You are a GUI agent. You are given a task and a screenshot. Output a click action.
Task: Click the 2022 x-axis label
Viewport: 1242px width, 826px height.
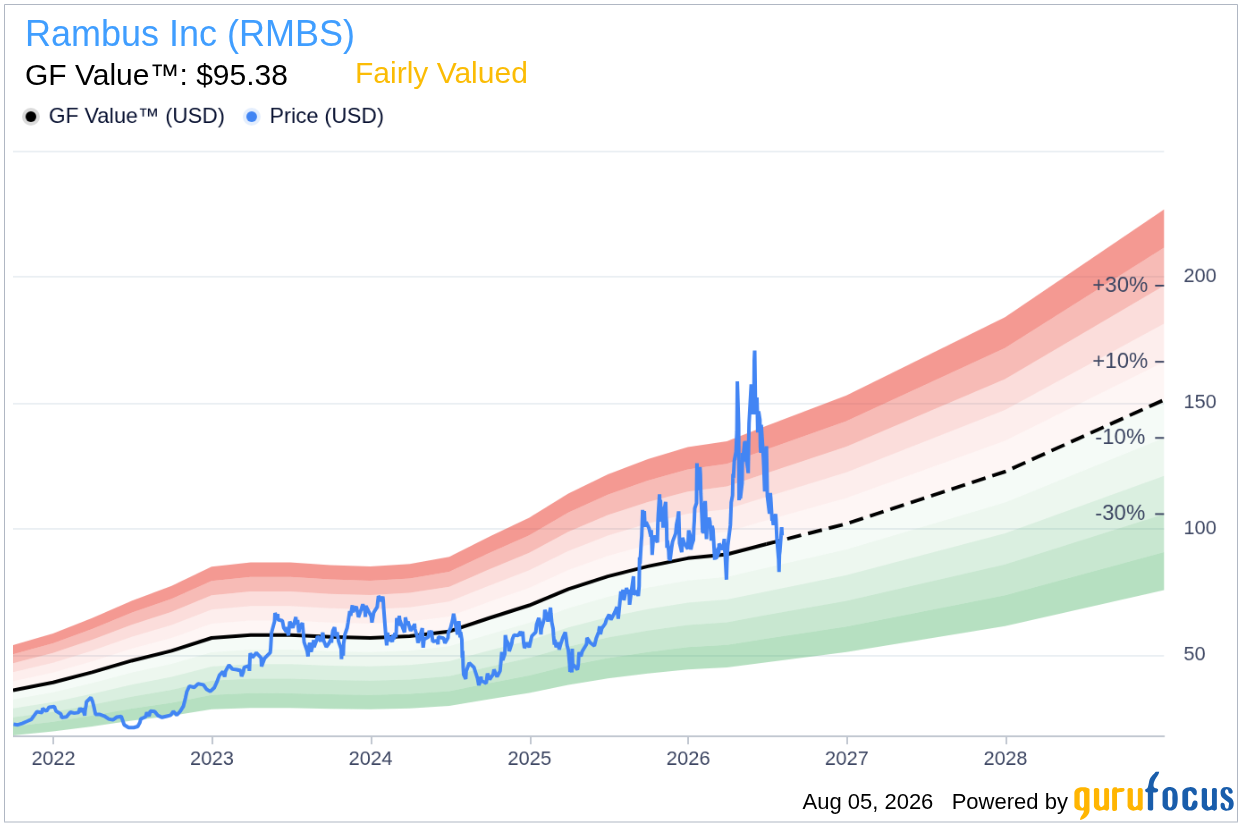(53, 758)
